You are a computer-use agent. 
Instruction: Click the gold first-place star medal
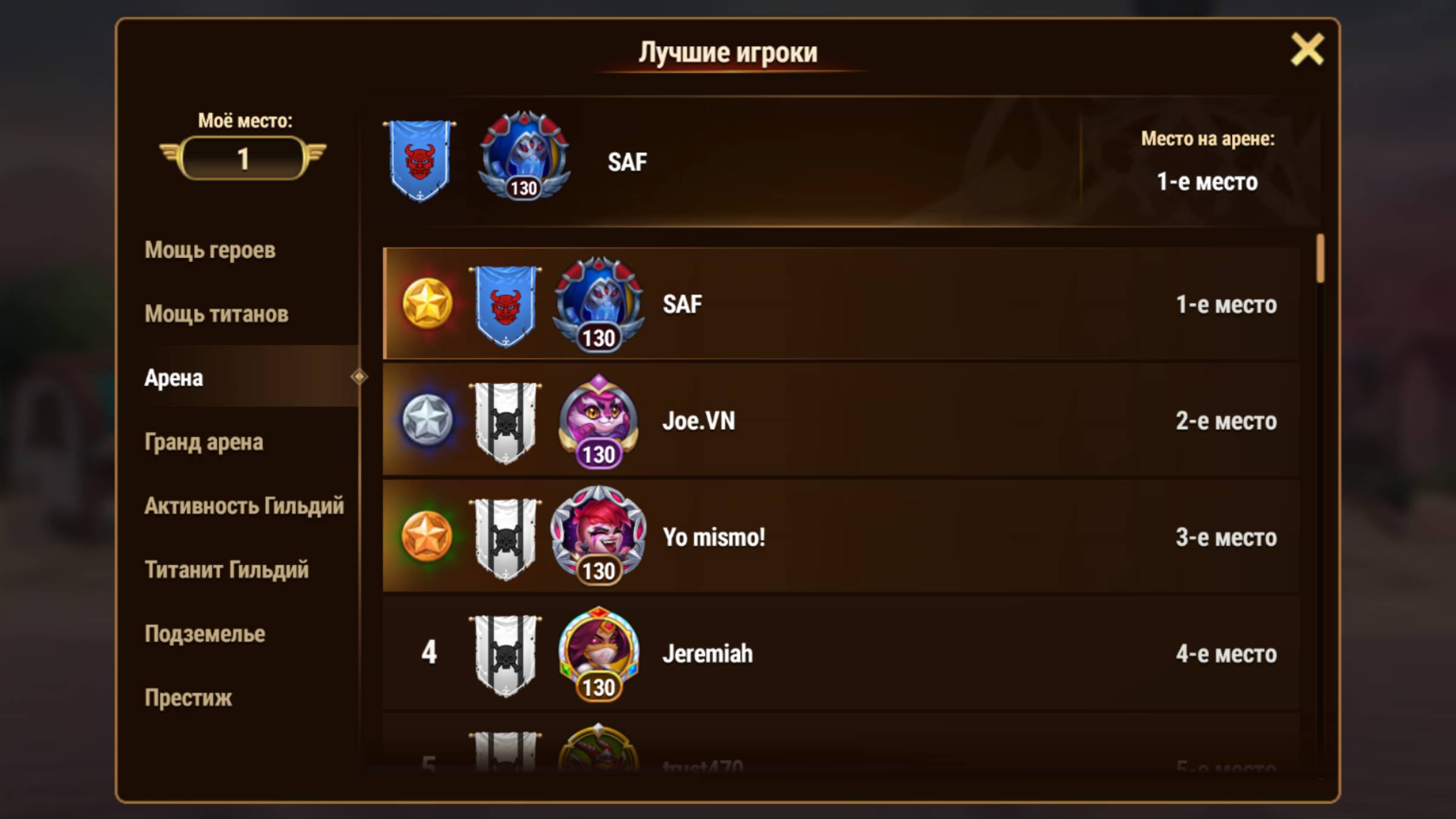[427, 303]
